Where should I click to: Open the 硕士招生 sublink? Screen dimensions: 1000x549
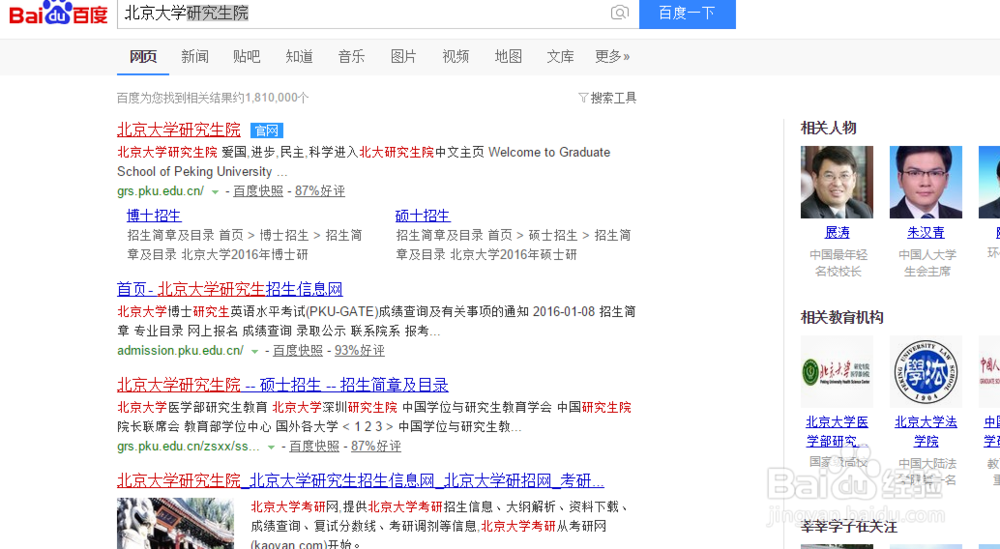click(423, 216)
